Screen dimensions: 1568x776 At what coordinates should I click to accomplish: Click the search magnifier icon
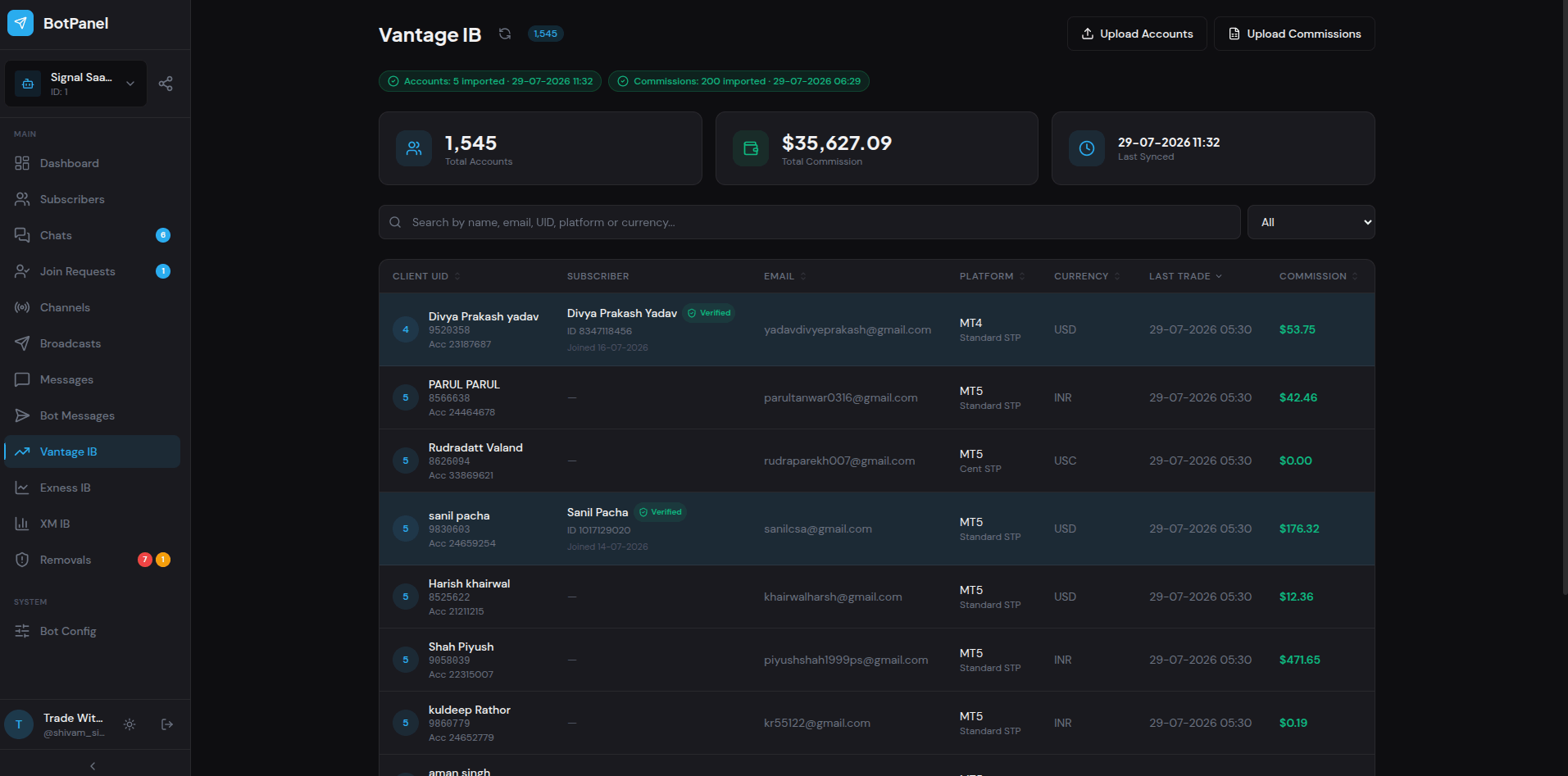(x=395, y=222)
